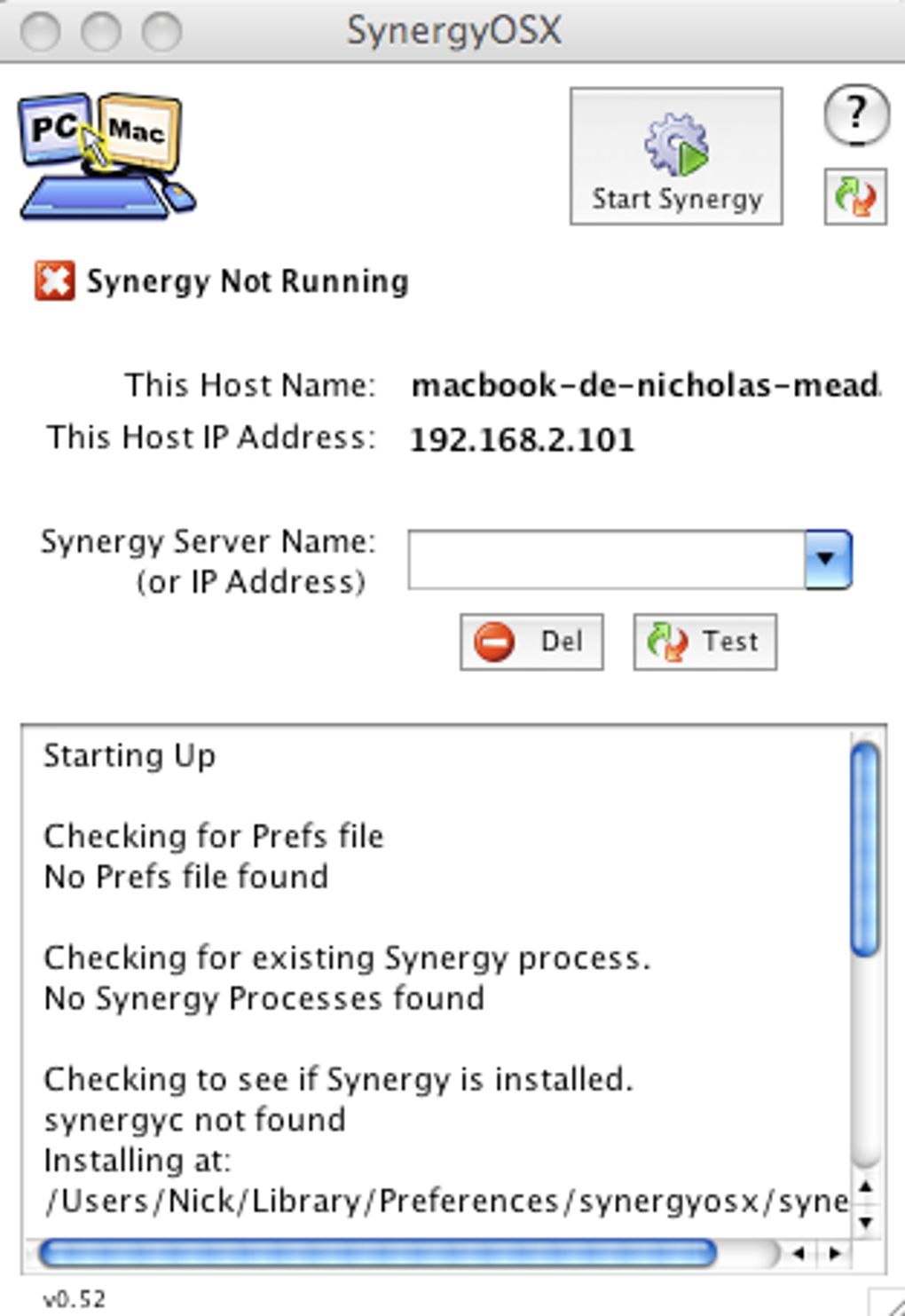Close the SynergyOSX window
905x1316 pixels.
pyautogui.click(x=40, y=31)
